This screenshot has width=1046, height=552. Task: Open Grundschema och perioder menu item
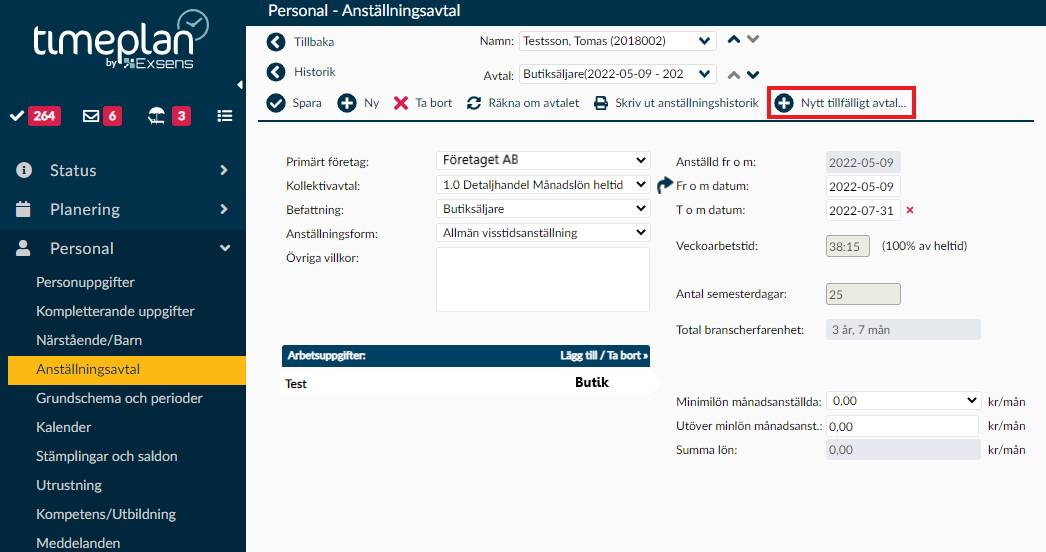click(119, 398)
